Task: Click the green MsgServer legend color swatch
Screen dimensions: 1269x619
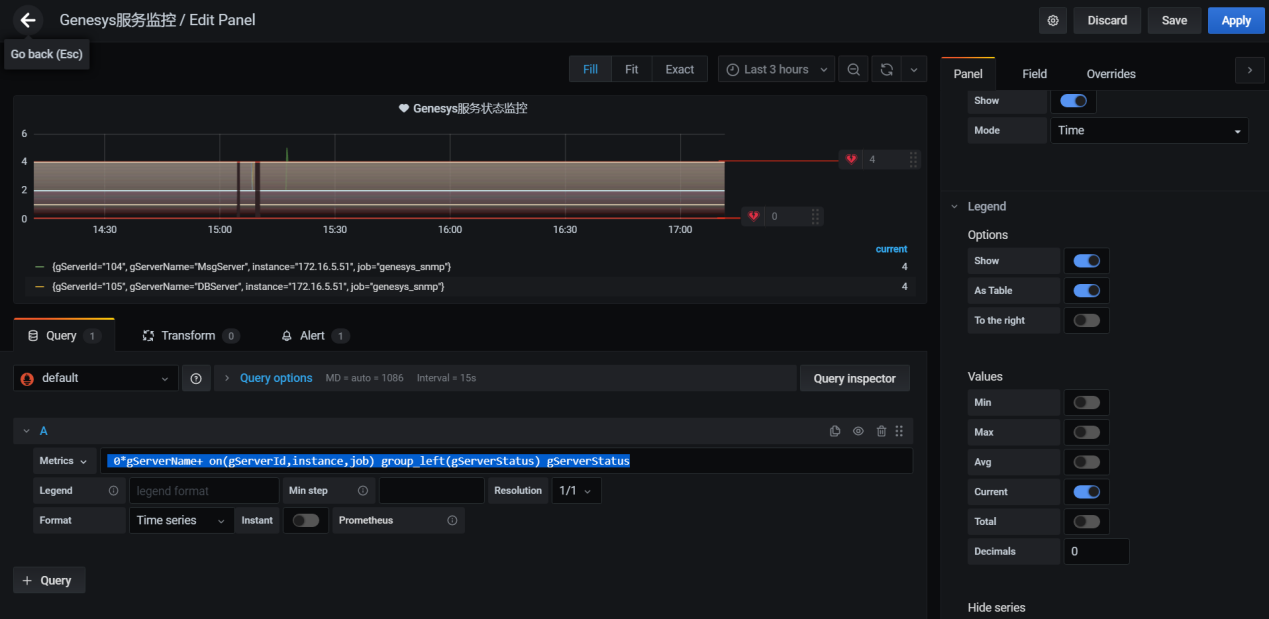Action: click(40, 267)
